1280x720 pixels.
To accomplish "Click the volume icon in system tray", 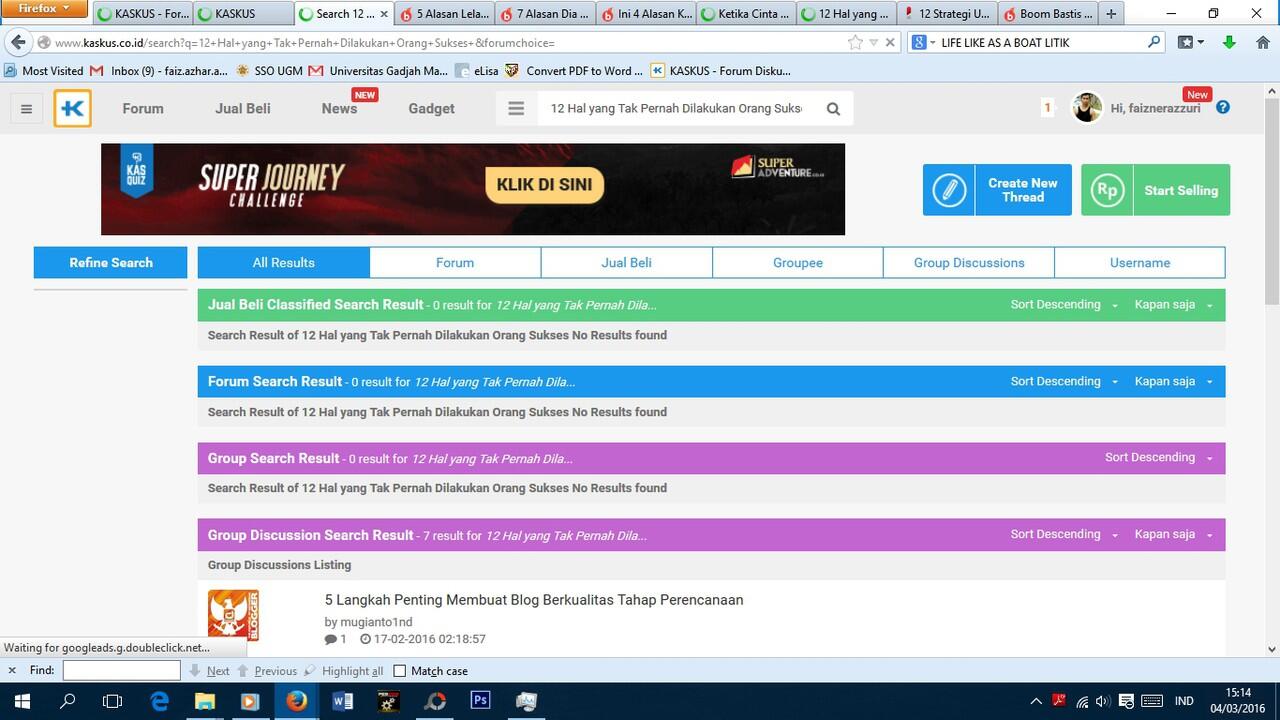I will [x=1103, y=701].
